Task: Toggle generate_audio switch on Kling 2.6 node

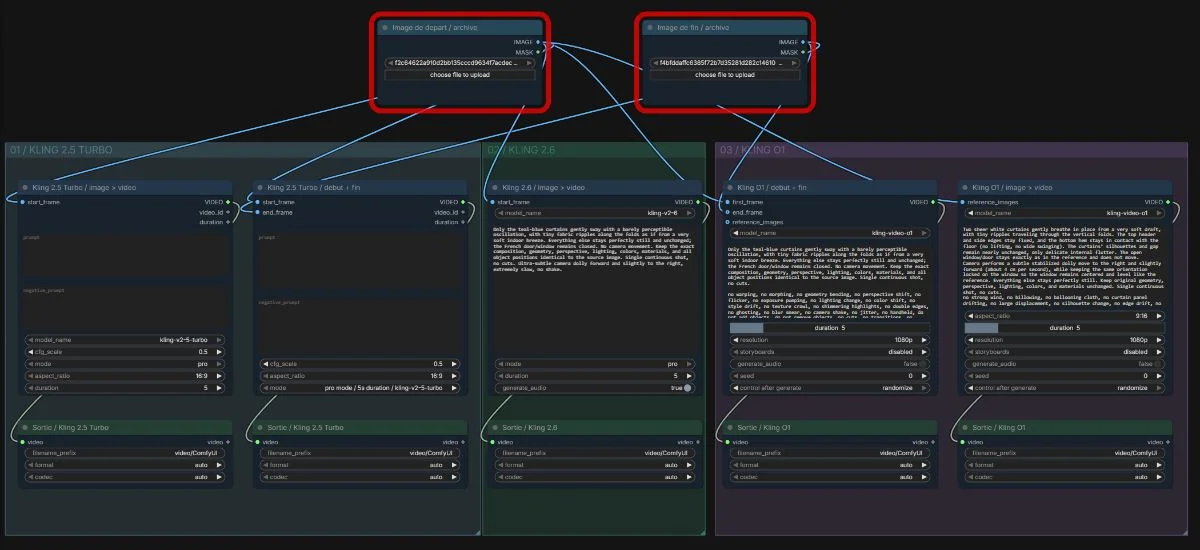Action: pos(688,388)
